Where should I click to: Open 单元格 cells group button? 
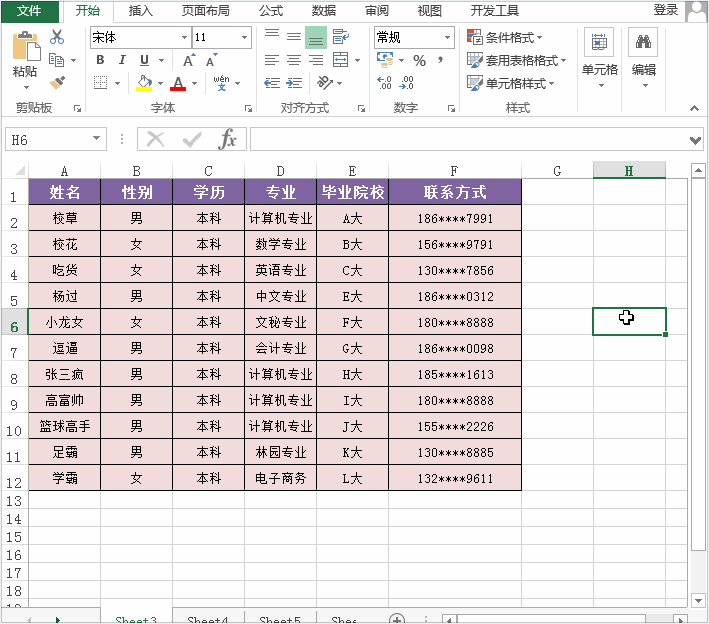pos(600,58)
